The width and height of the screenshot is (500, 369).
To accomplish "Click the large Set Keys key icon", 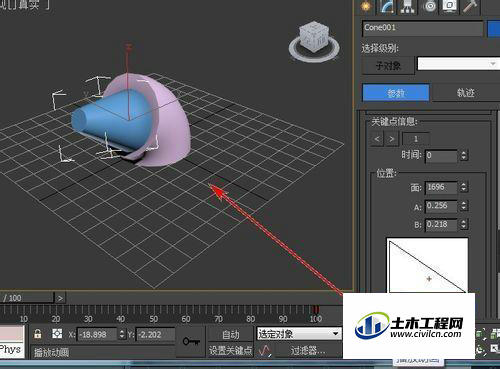I will pyautogui.click(x=191, y=341).
